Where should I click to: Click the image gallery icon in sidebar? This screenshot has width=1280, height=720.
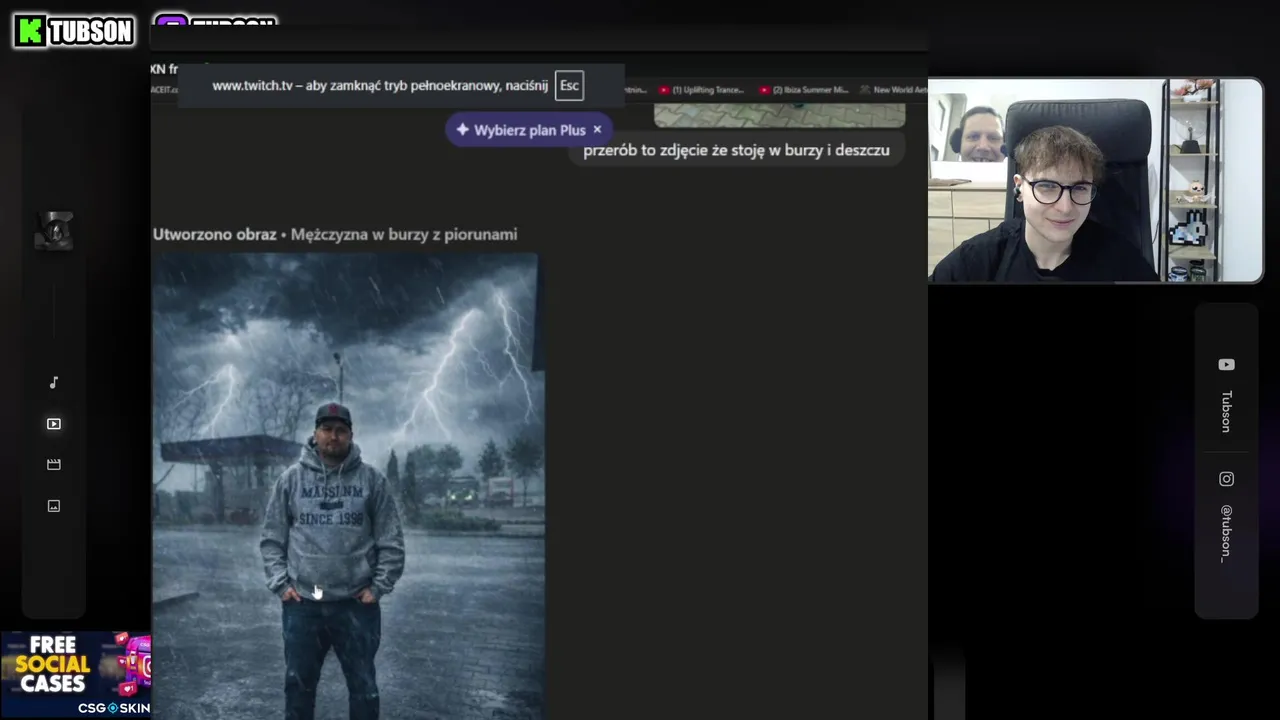pyautogui.click(x=54, y=506)
